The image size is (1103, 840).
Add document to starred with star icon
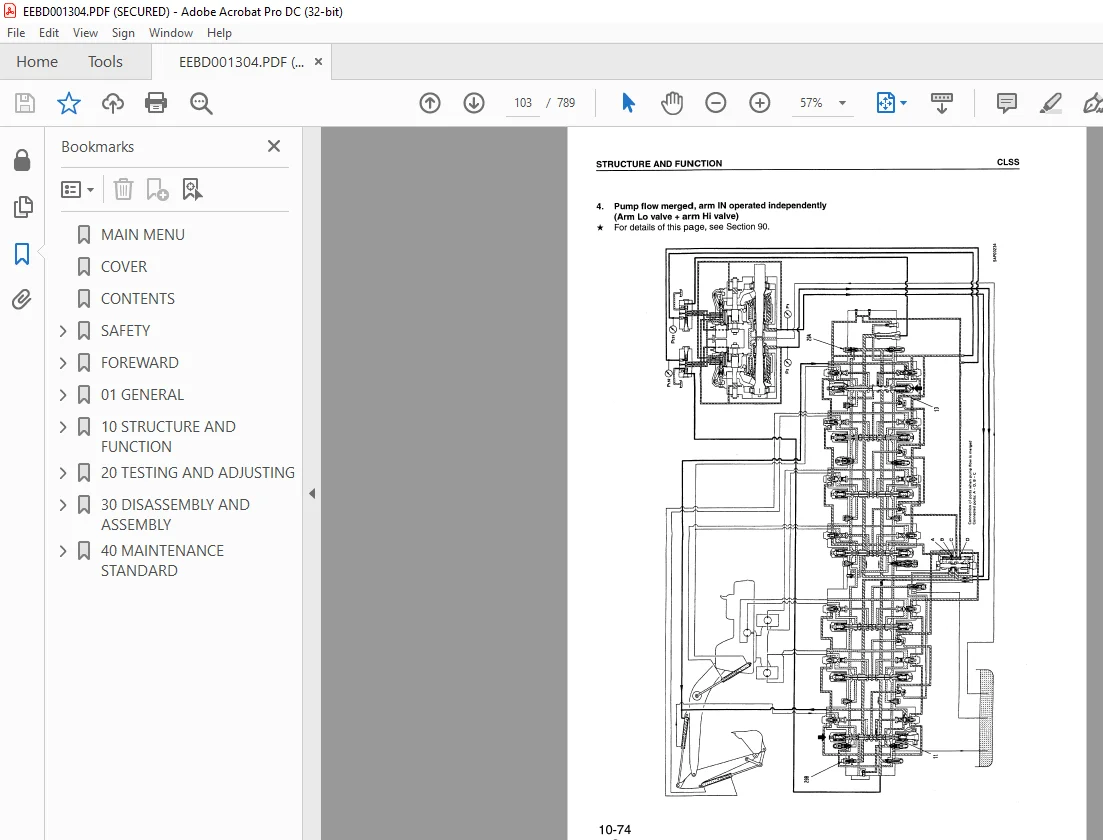click(68, 103)
